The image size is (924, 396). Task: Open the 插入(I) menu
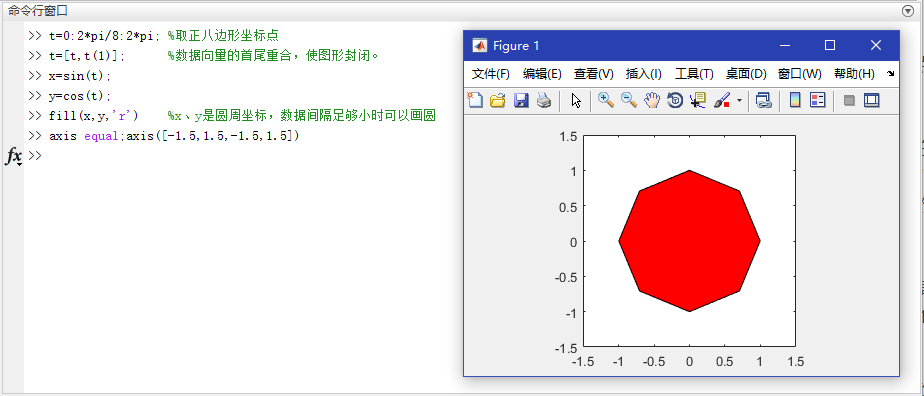[x=644, y=74]
